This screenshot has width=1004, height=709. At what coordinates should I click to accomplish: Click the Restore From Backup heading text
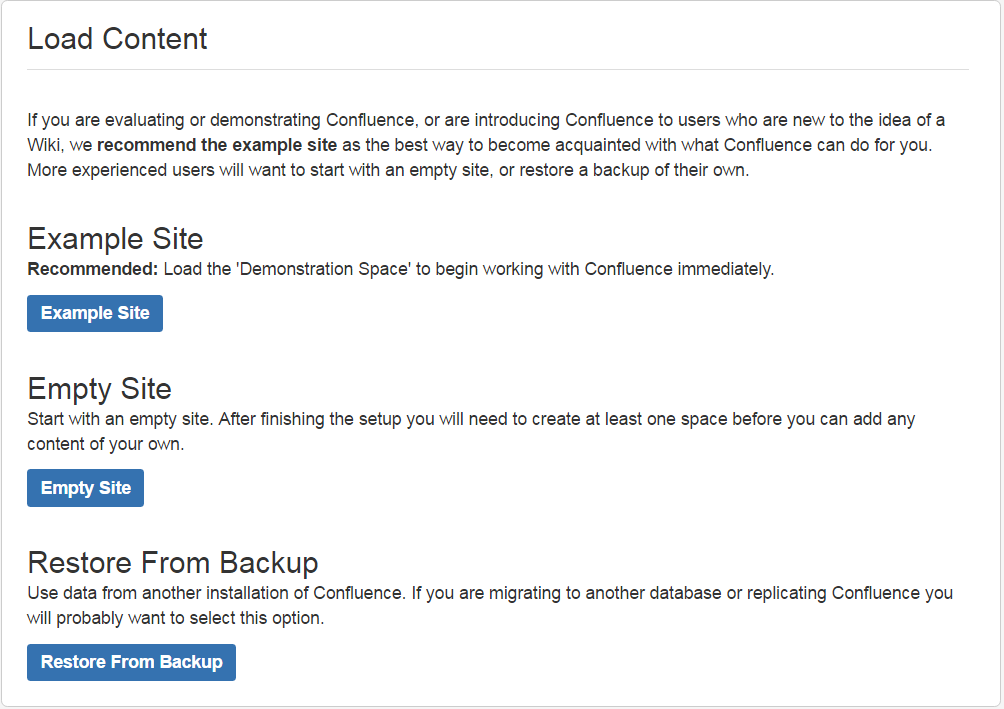pyautogui.click(x=172, y=562)
